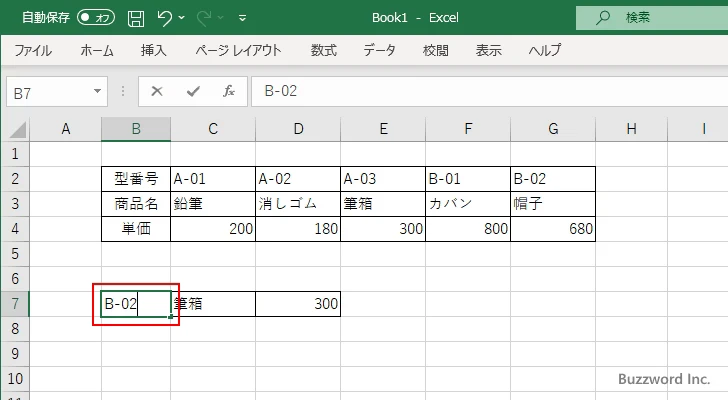Select column E header
The height and width of the screenshot is (400, 728).
383,129
